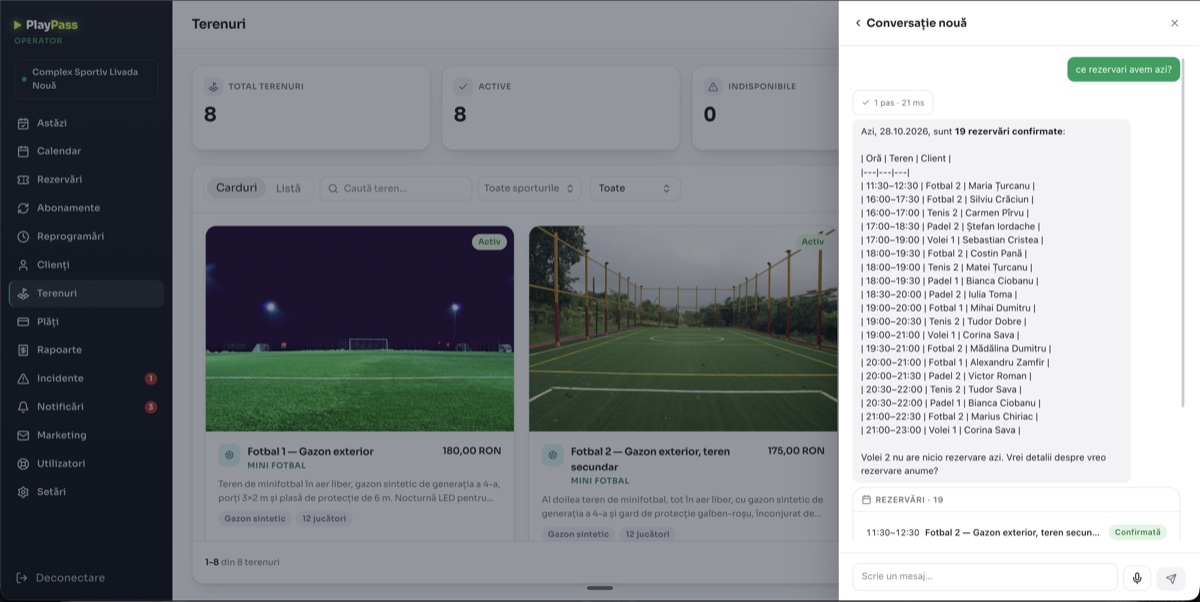Click the Fotbal 2 — Gazon exterior card title
The image size is (1200, 602).
pyautogui.click(x=650, y=458)
